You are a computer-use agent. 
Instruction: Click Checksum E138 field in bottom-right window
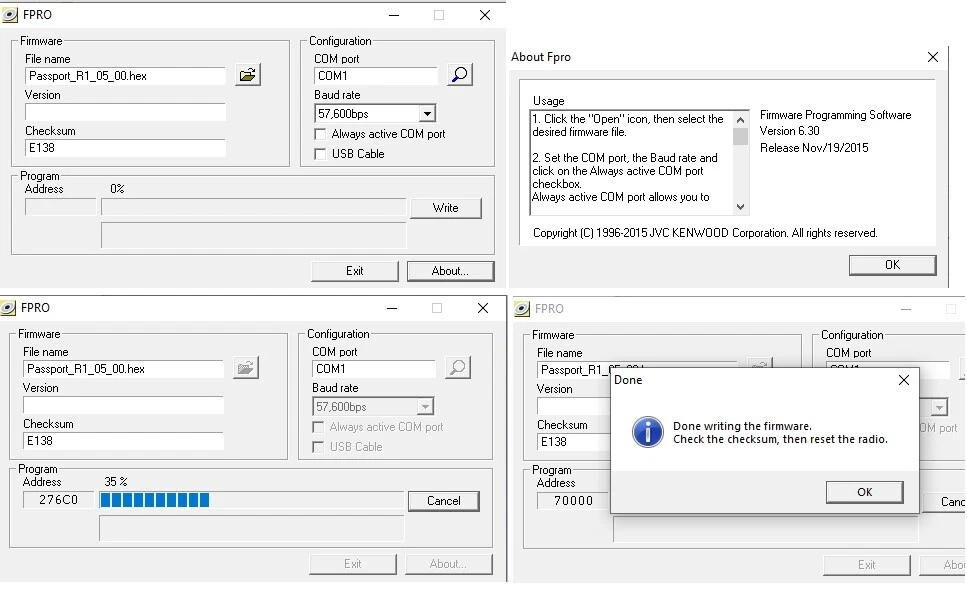pyautogui.click(x=574, y=442)
